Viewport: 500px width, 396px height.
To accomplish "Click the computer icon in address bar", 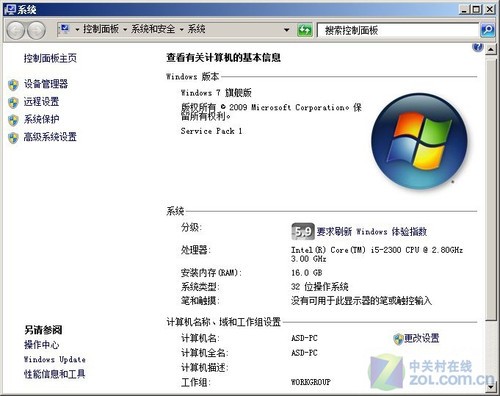I will [x=65, y=29].
